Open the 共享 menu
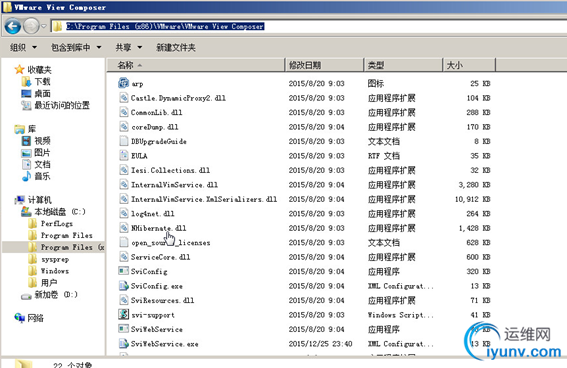The image size is (567, 368). pyautogui.click(x=129, y=47)
